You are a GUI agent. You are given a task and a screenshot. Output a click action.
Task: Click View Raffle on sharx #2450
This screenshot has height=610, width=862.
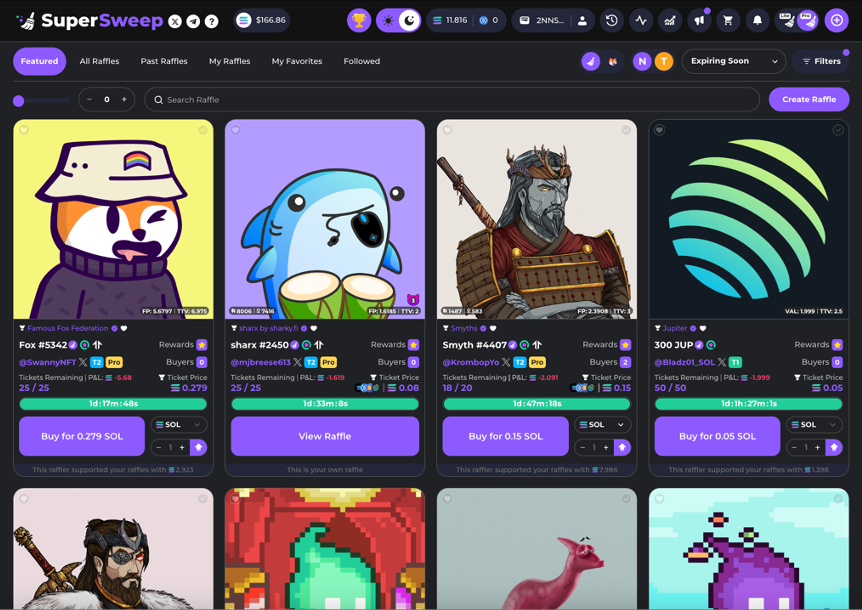coord(325,436)
